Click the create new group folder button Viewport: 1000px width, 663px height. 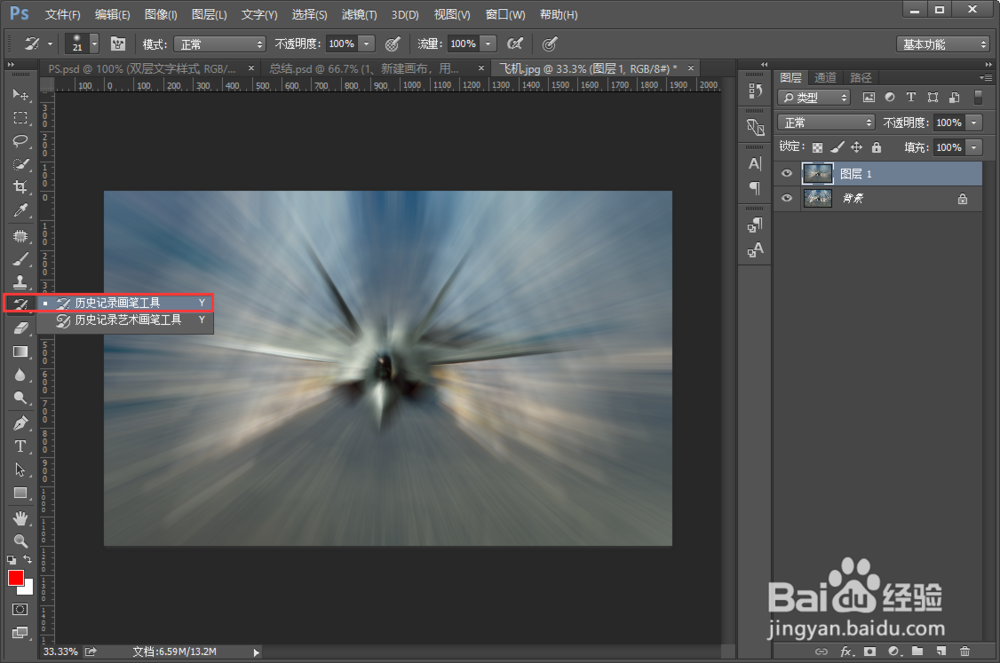tap(917, 651)
